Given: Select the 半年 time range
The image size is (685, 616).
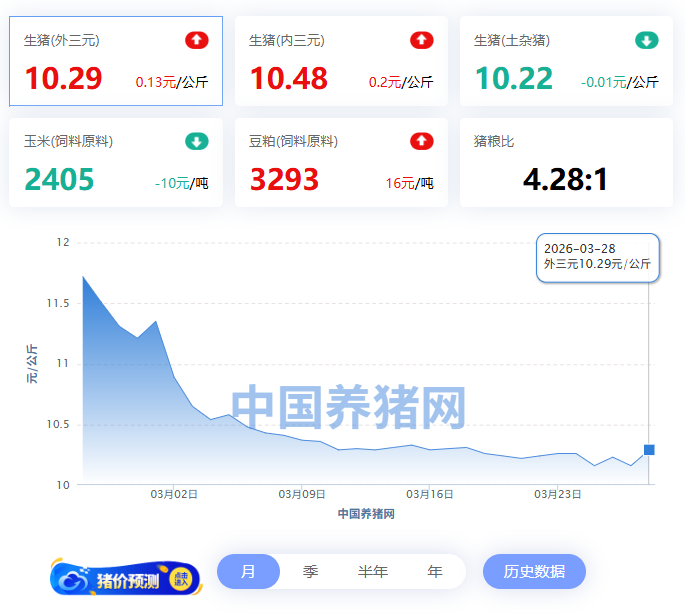Looking at the screenshot, I should click(x=373, y=572).
